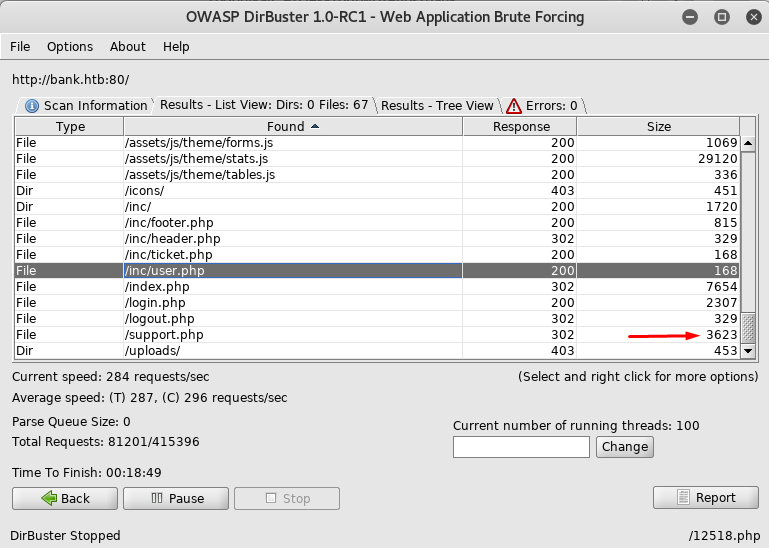The height and width of the screenshot is (548, 769).
Task: Open the File menu
Action: (20, 47)
